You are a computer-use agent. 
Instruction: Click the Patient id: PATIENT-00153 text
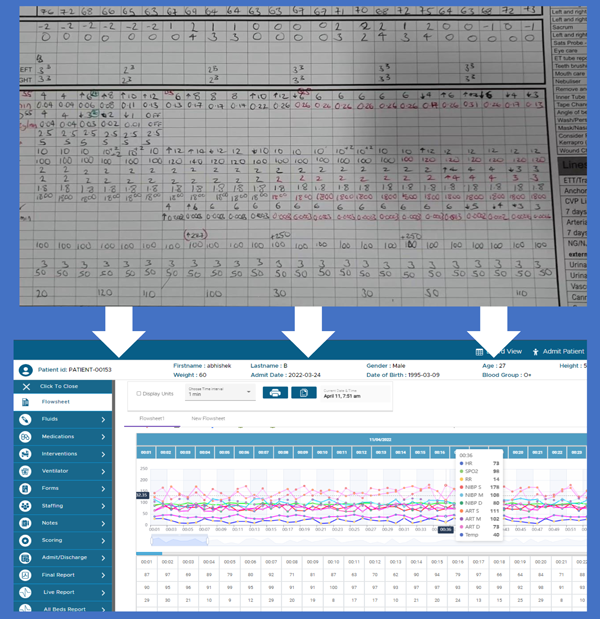(75, 370)
